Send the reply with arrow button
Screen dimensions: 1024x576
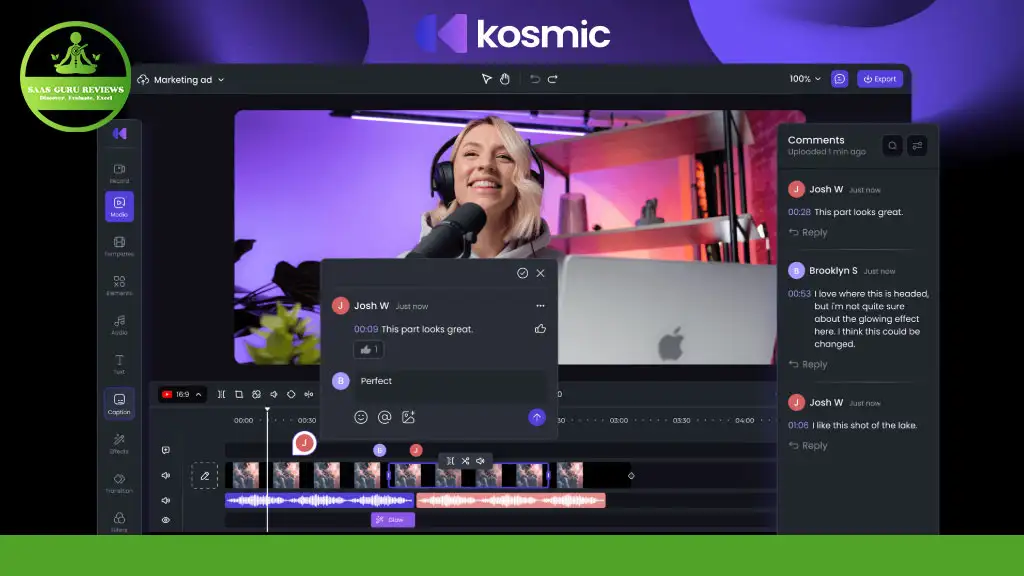(x=537, y=417)
